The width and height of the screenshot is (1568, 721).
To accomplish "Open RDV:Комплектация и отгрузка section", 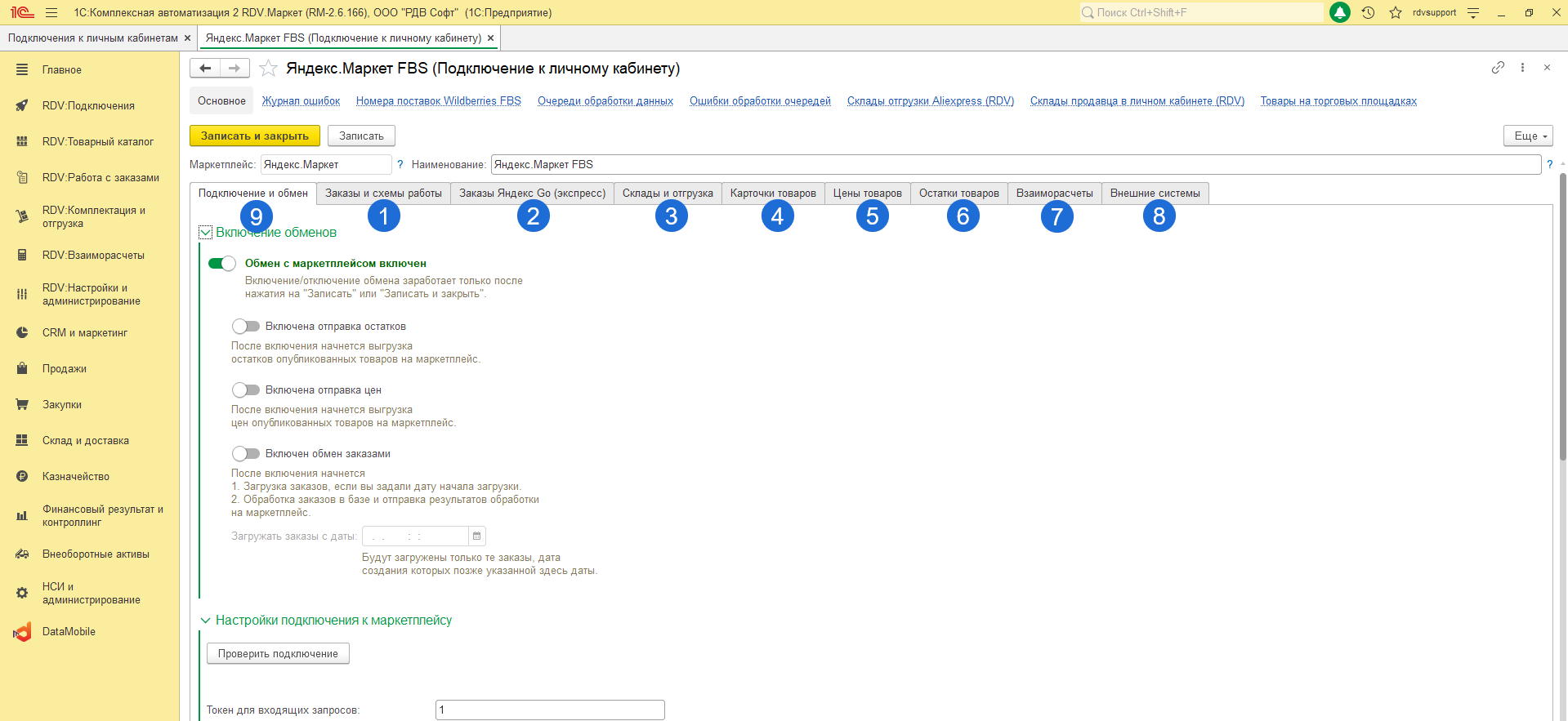I will pos(90,216).
